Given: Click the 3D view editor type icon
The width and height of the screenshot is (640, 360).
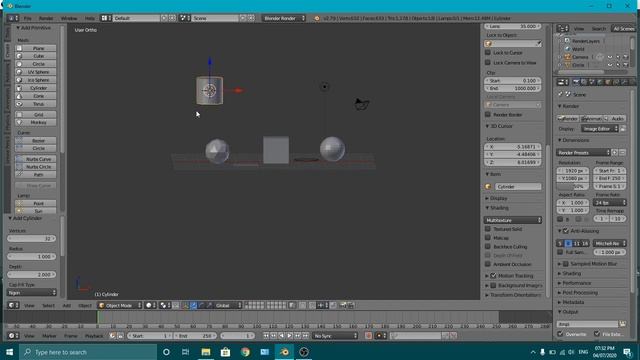Looking at the screenshot, I should [x=13, y=305].
